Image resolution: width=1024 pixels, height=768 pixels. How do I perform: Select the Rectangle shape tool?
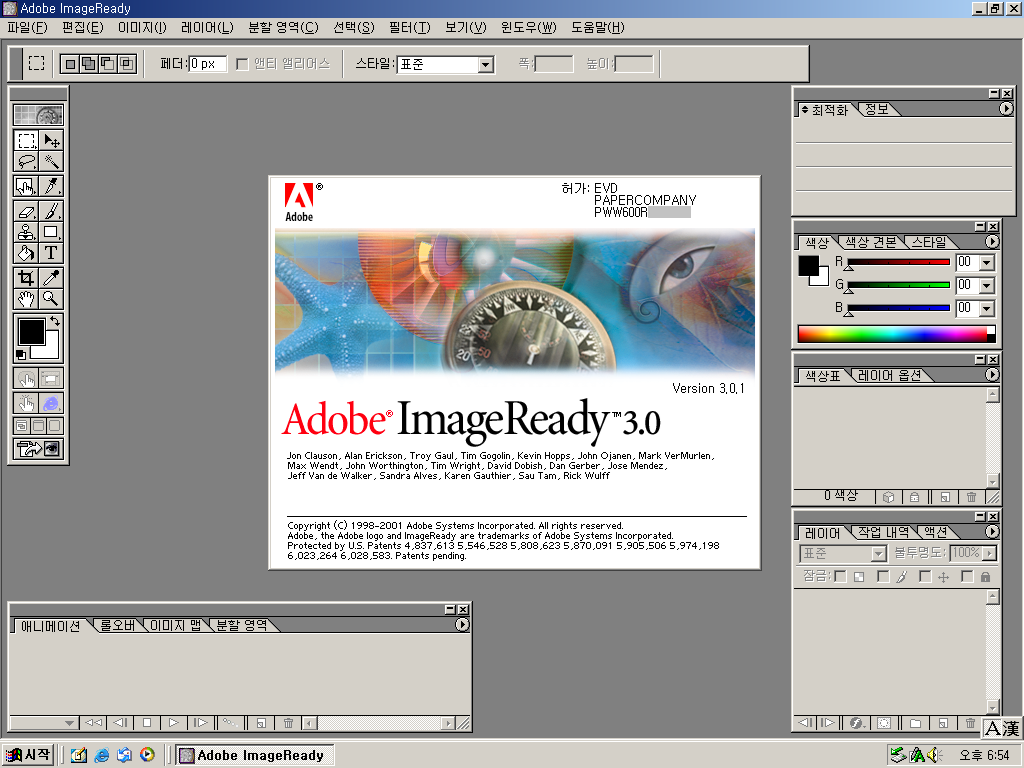(51, 232)
